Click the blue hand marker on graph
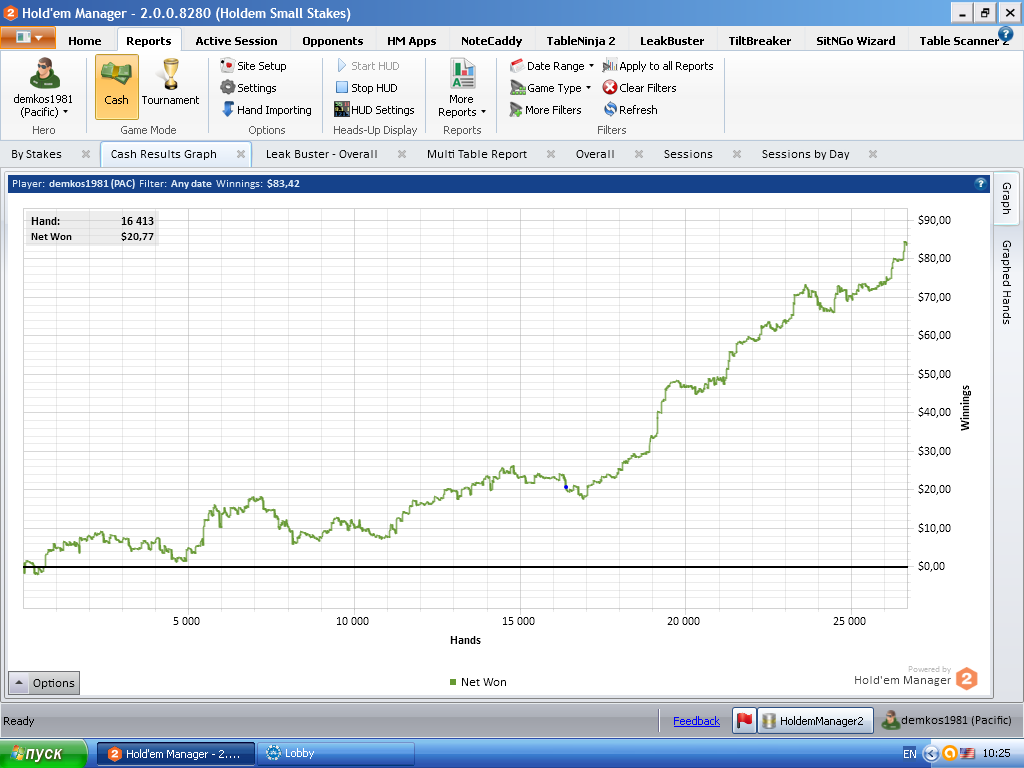Screen dimensions: 1024x768 566,487
